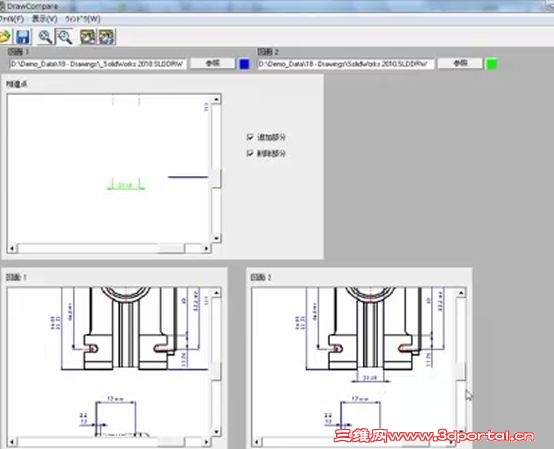The width and height of the screenshot is (554, 449).
Task: Click the green dimension in the 相違点 view
Action: [125, 184]
